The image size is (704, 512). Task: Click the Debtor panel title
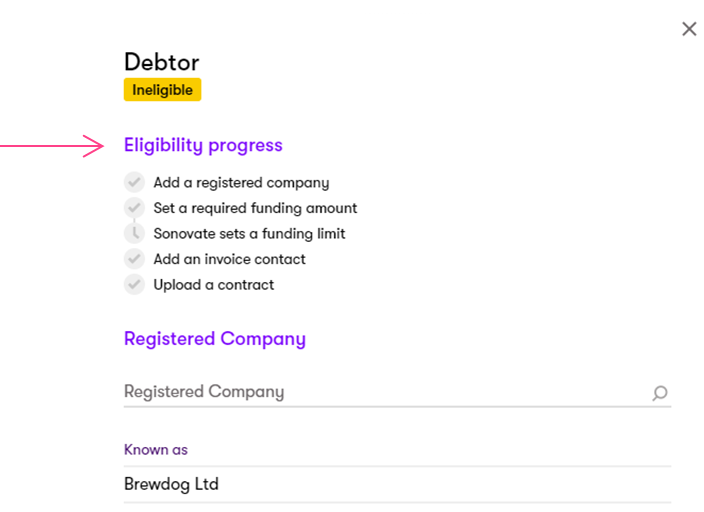[x=161, y=63]
